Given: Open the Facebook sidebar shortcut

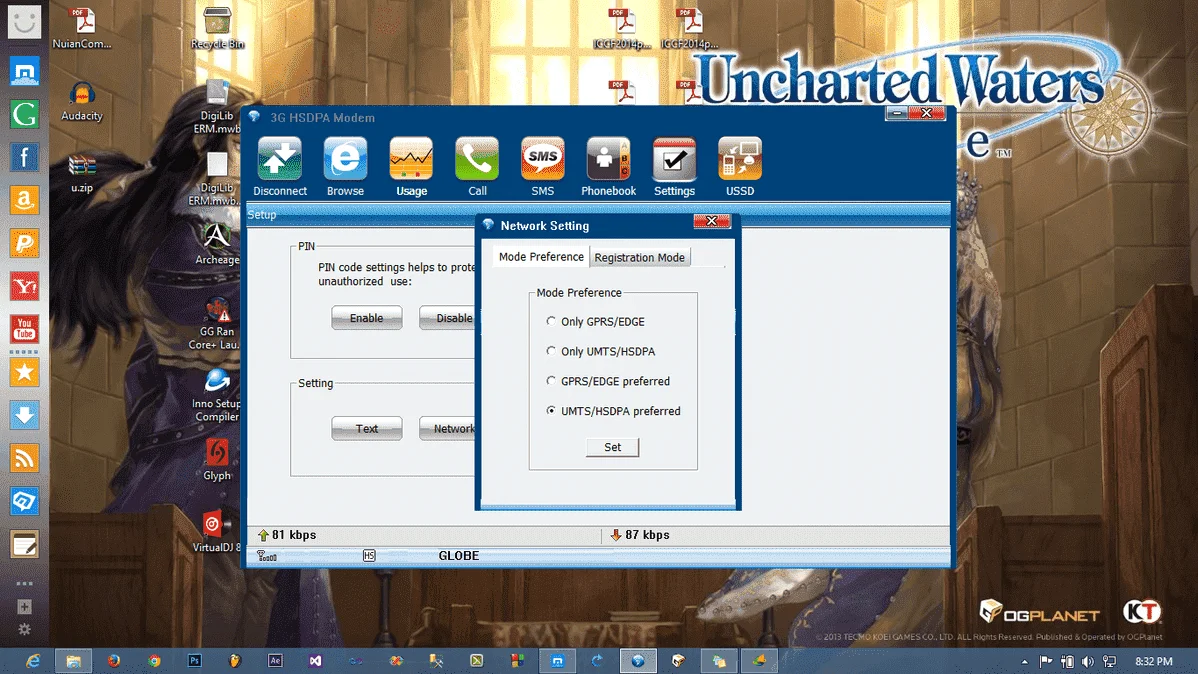Looking at the screenshot, I should tap(24, 157).
